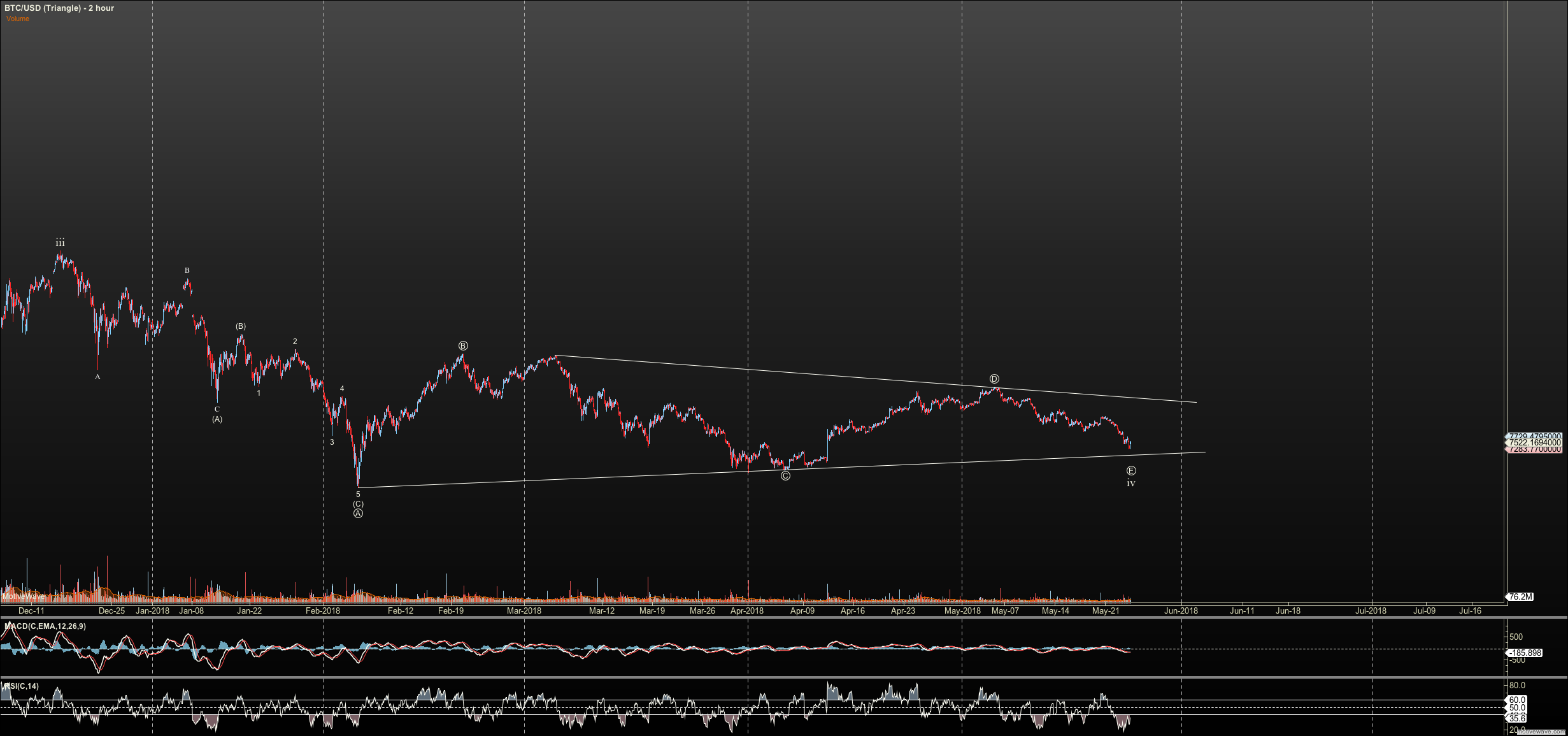The height and width of the screenshot is (736, 1568).
Task: Click the BTC/USD (Triangle) chart title
Action: (59, 8)
